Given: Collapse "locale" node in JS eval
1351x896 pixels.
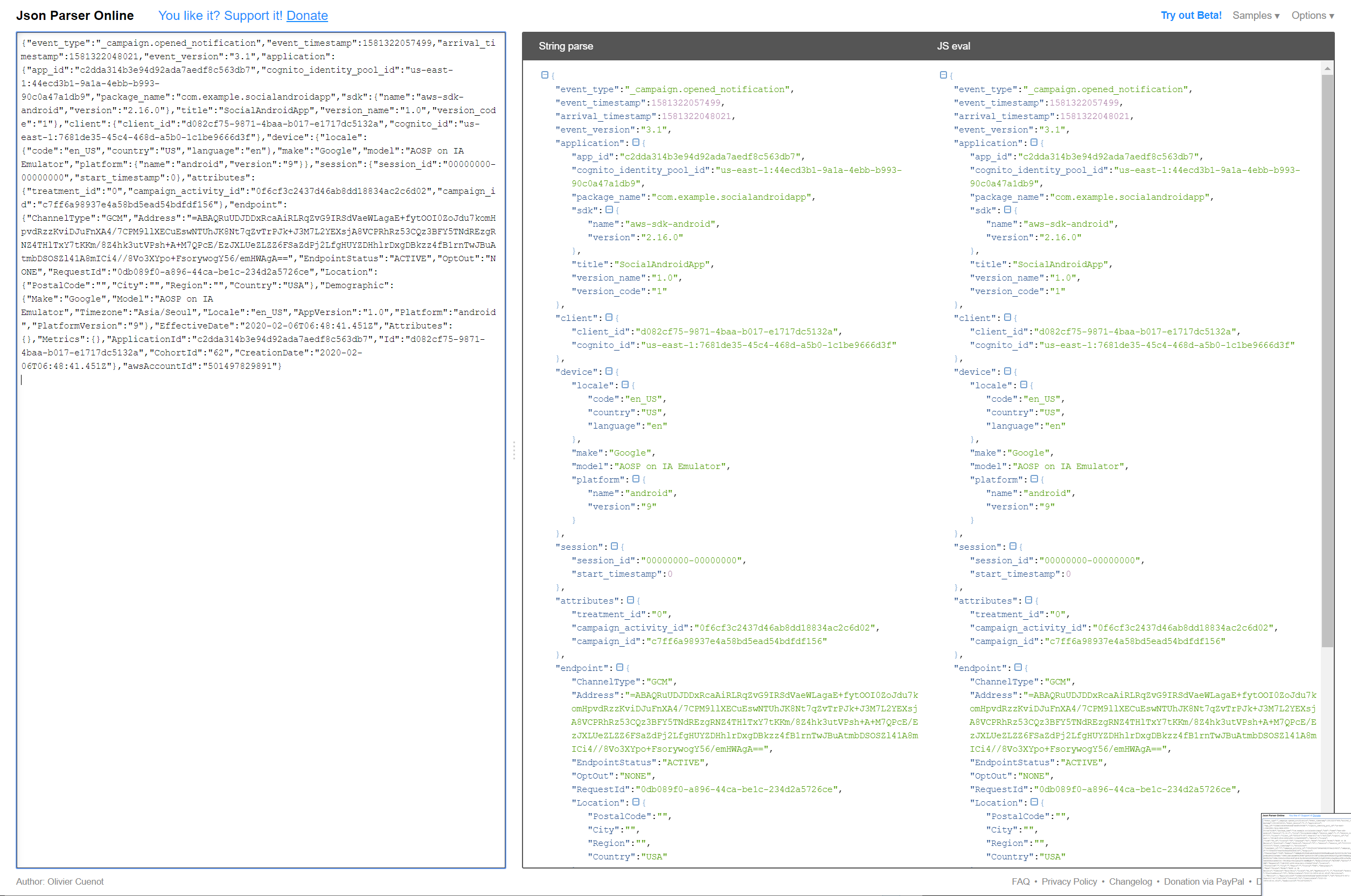Looking at the screenshot, I should (1023, 384).
